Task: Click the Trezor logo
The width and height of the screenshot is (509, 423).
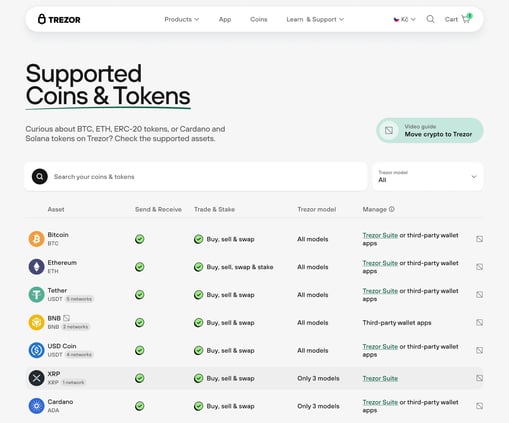Action: 59,19
